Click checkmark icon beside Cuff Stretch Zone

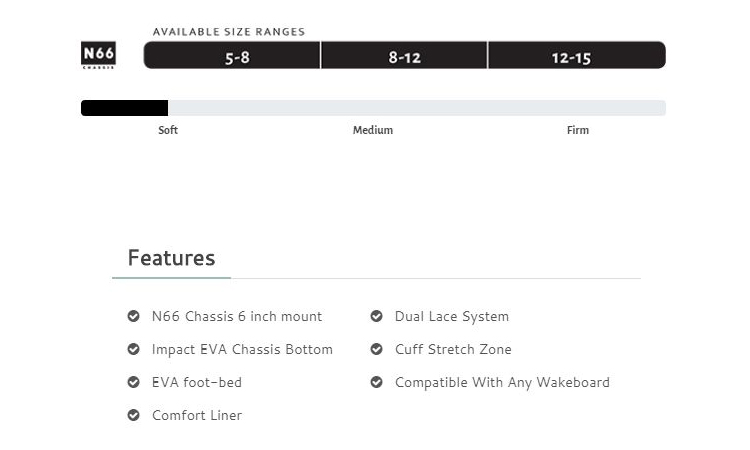coord(376,349)
